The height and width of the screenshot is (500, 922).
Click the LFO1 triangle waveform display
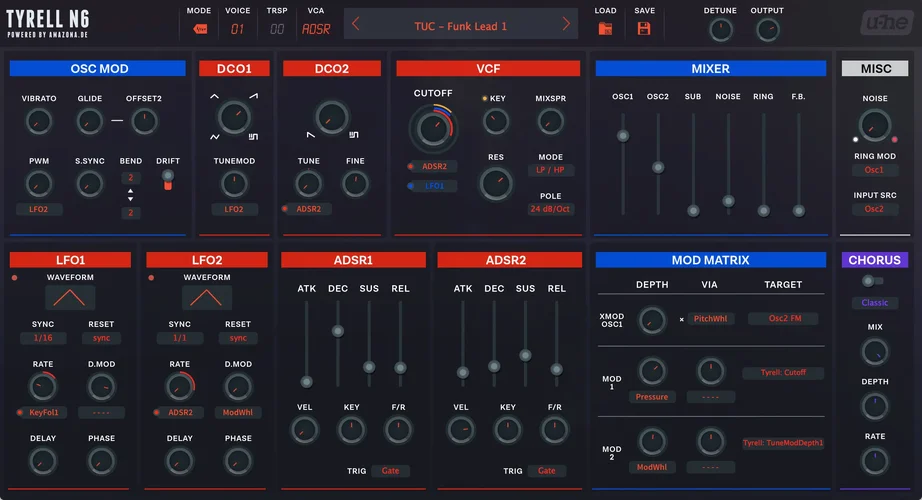[x=70, y=297]
